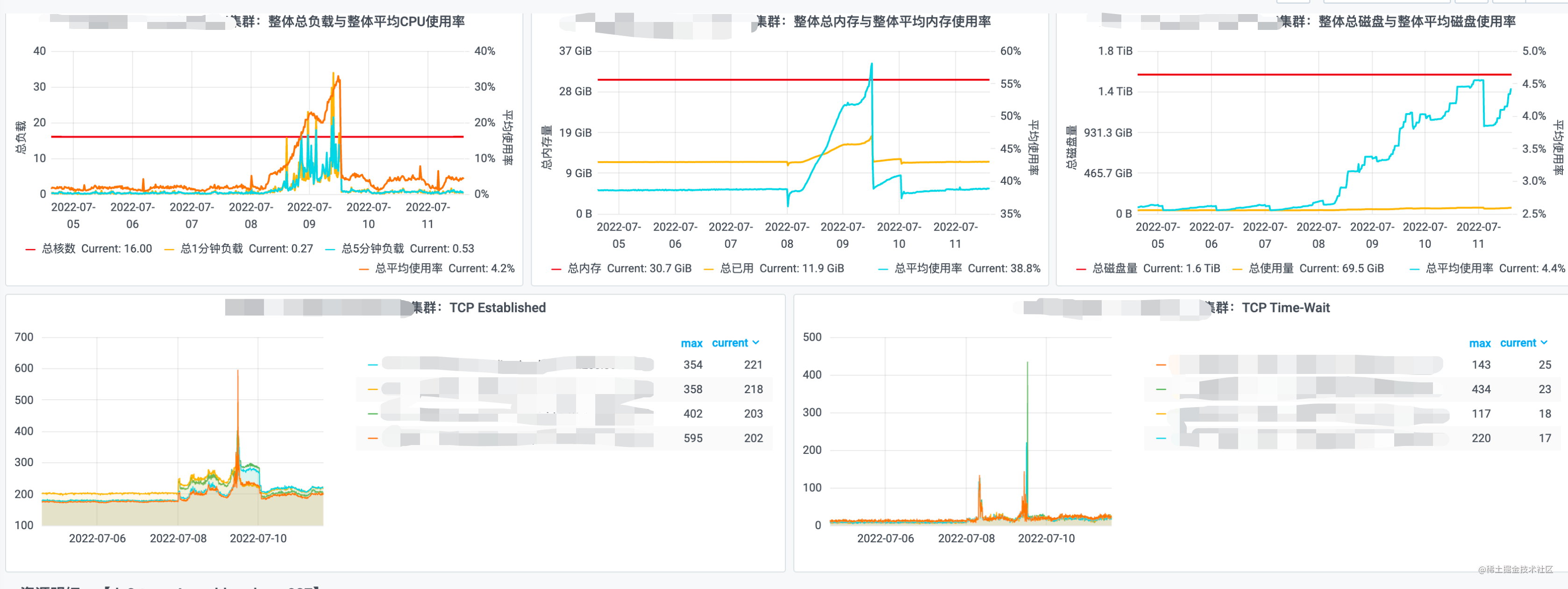This screenshot has height=589, width=1568.
Task: Toggle the 总磁盘量 series in disk legend
Action: coord(1114,268)
